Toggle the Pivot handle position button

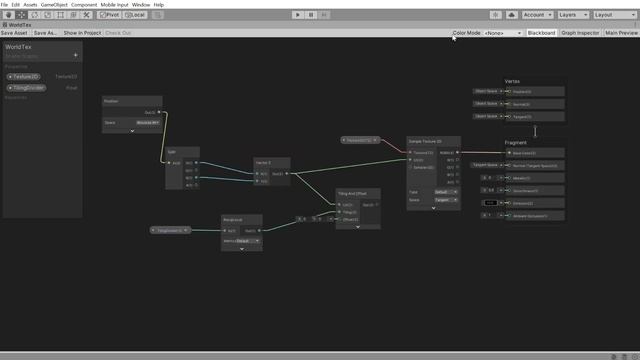pyautogui.click(x=109, y=15)
